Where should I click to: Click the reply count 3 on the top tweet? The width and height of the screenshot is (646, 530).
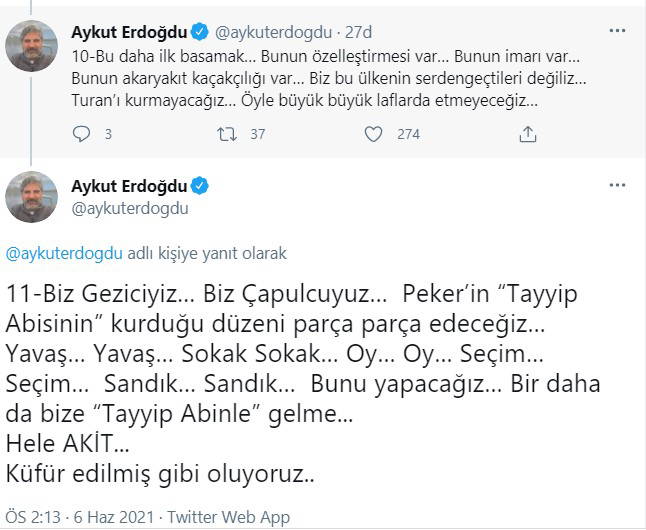pyautogui.click(x=108, y=133)
